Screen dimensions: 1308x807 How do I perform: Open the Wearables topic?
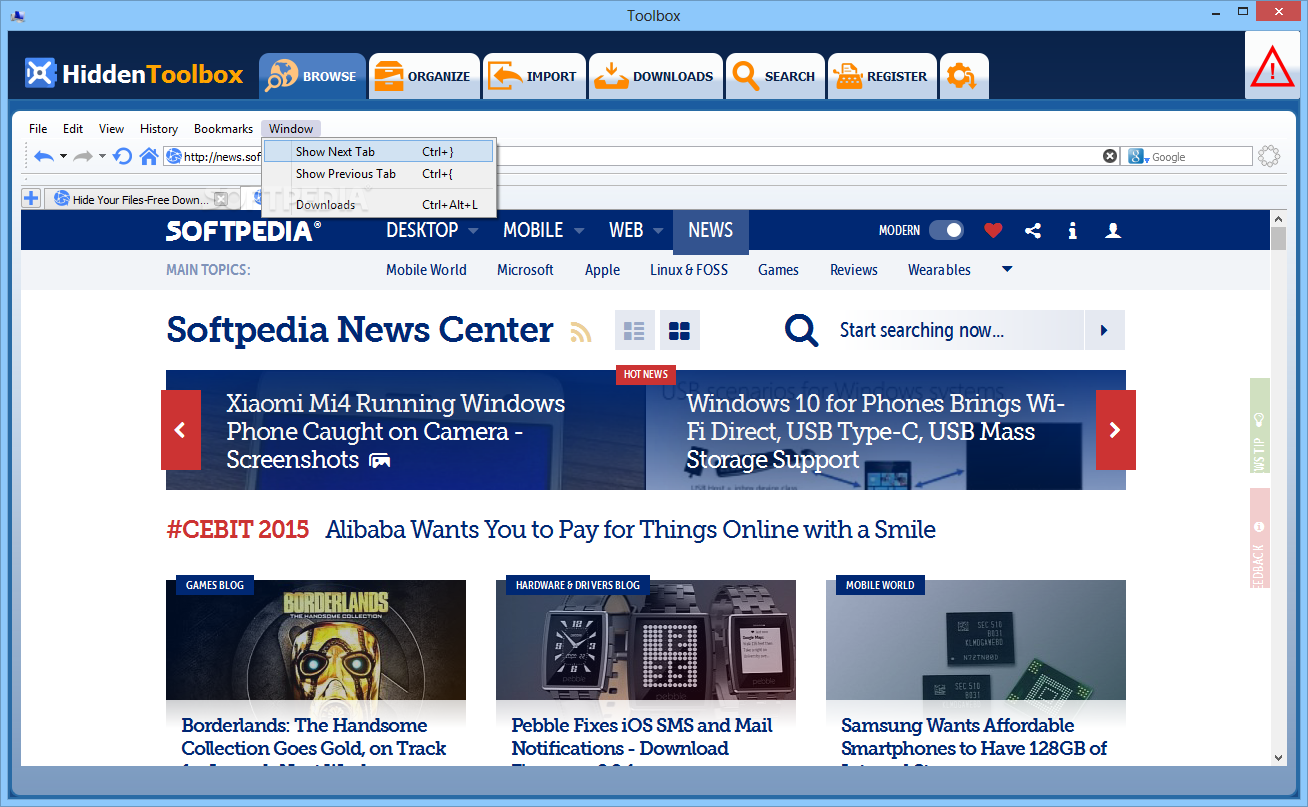pos(939,270)
